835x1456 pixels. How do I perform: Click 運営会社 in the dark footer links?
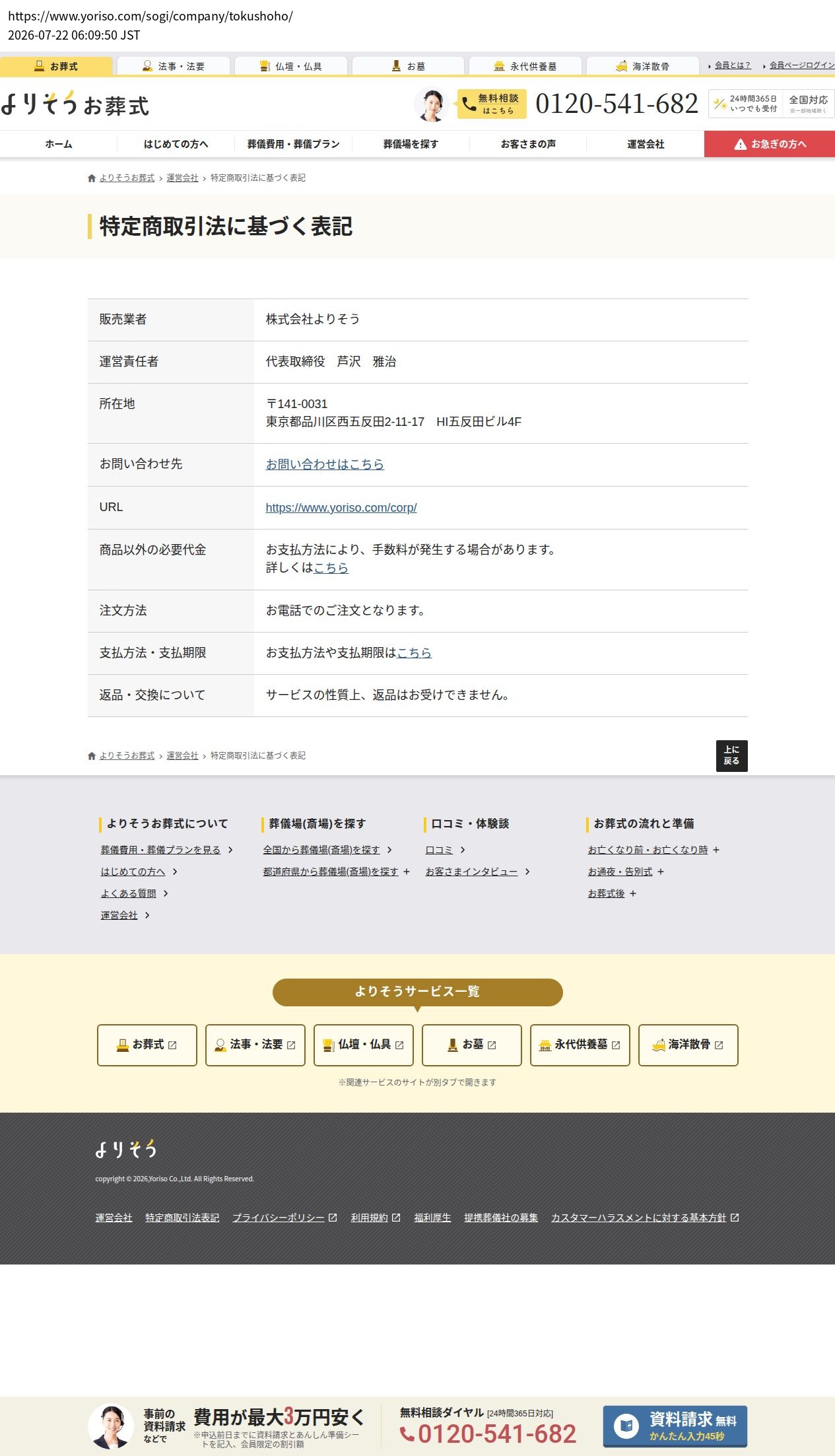[114, 1218]
